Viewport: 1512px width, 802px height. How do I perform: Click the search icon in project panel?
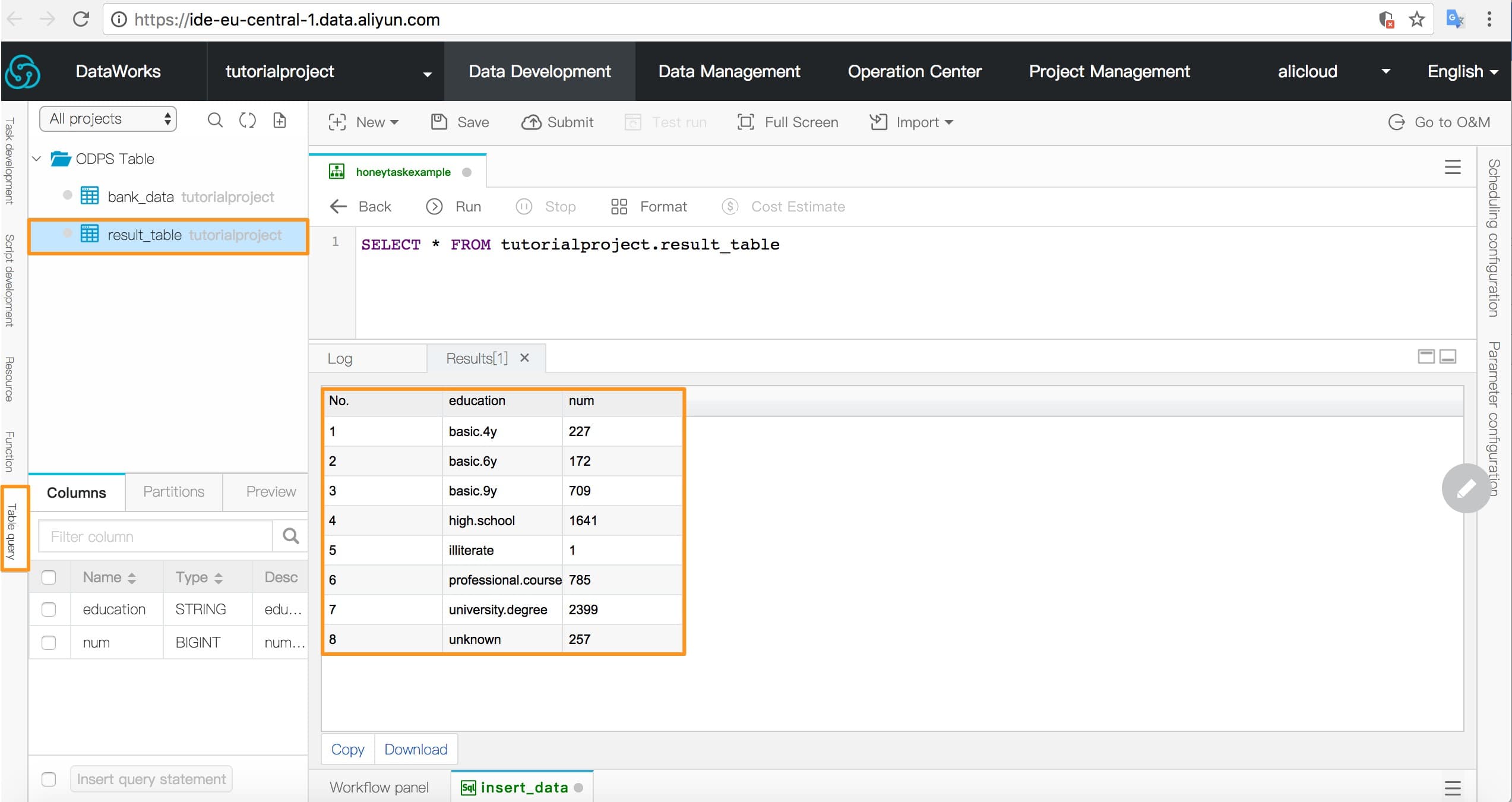215,121
